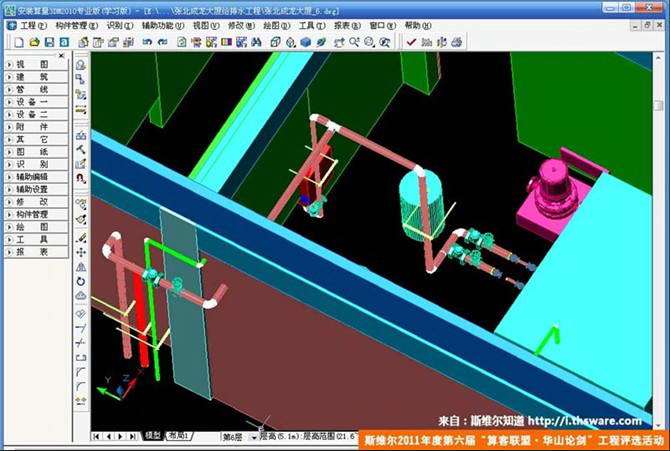Viewport: 670px width, 451px height.
Task: Click the red magnet snap tool
Action: [x=81, y=178]
